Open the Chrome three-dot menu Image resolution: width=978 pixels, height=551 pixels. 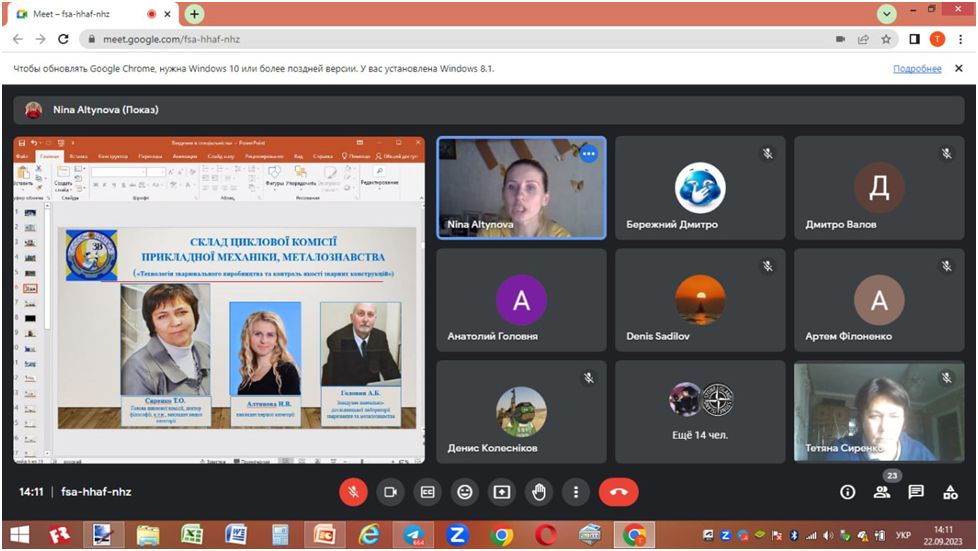click(x=961, y=39)
